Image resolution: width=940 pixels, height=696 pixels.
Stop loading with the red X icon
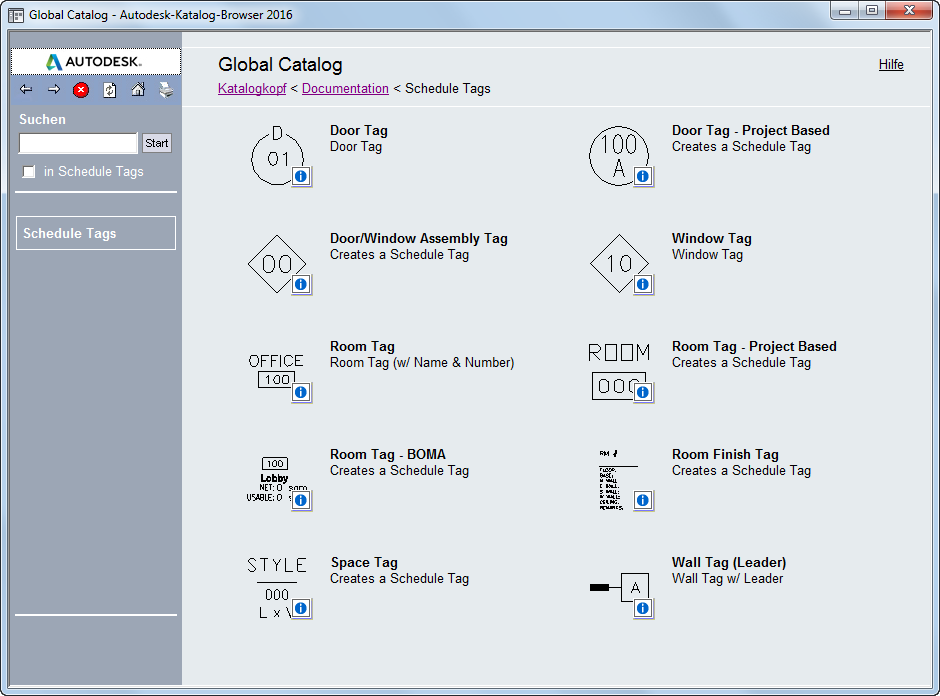81,90
